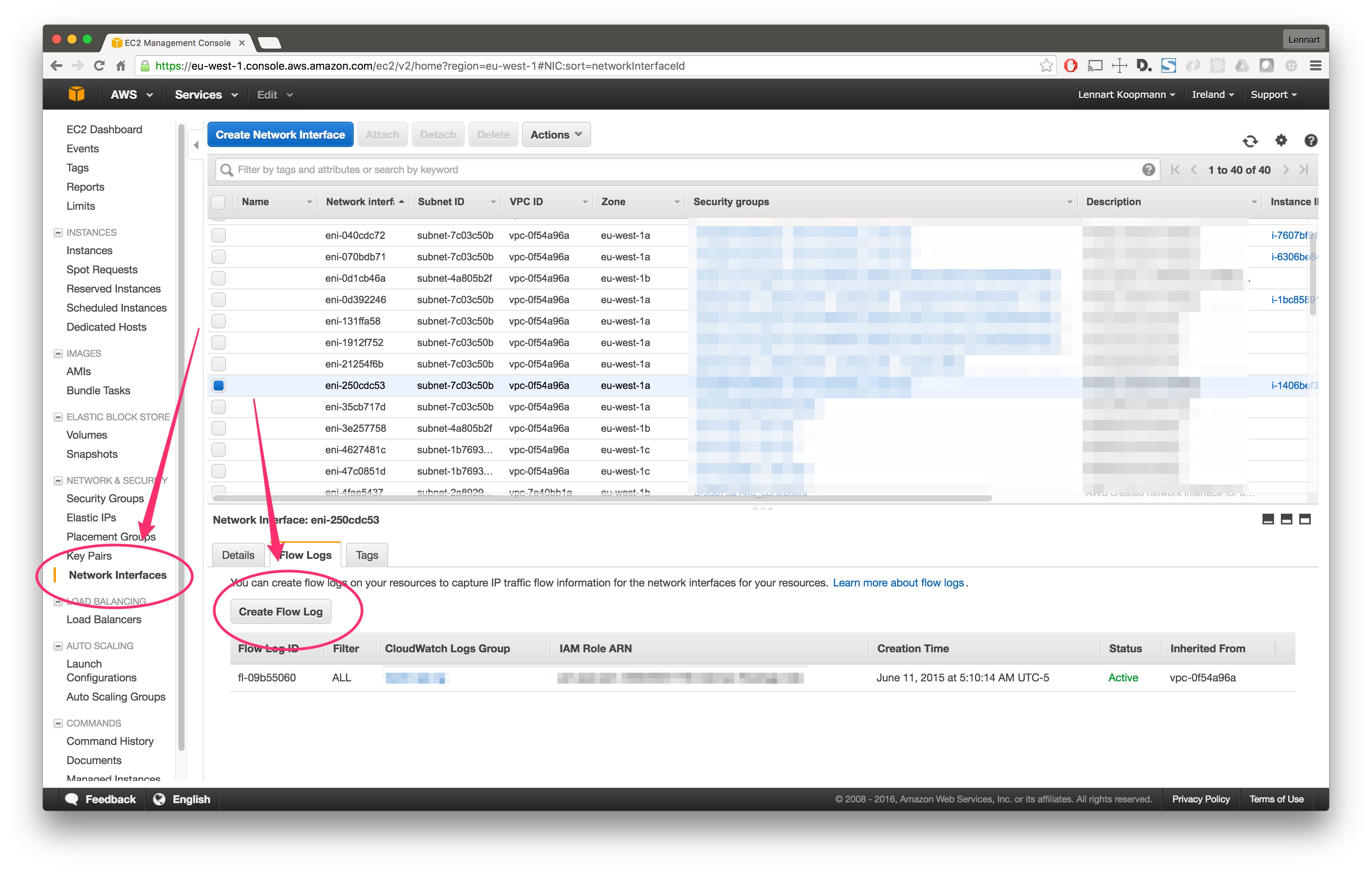Viewport: 1372px width, 872px height.
Task: Open the Actions dropdown
Action: pos(555,135)
